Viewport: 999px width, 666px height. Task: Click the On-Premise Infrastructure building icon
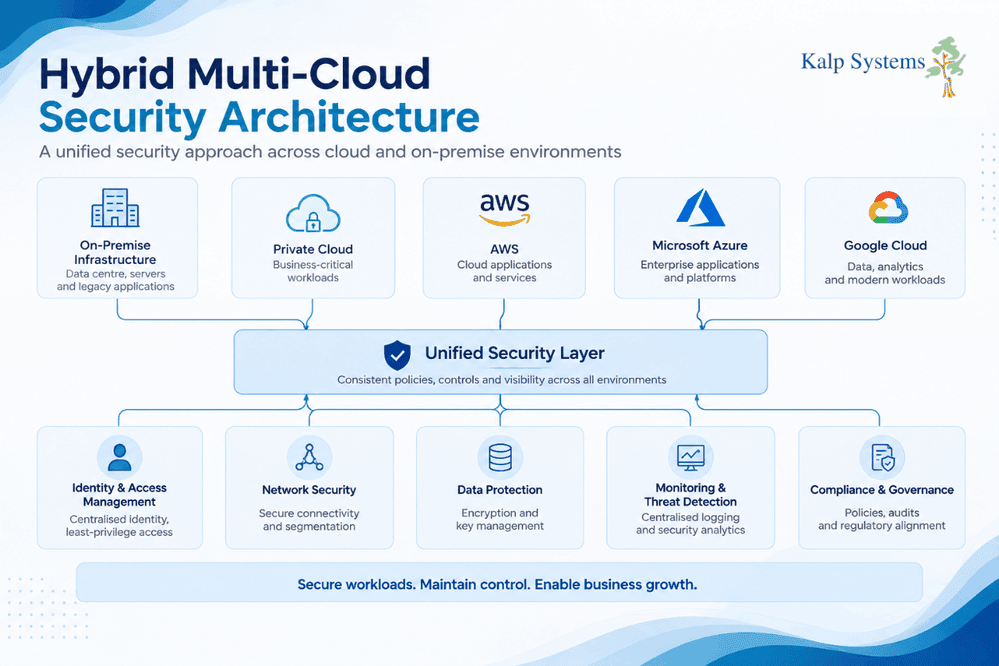pos(115,208)
